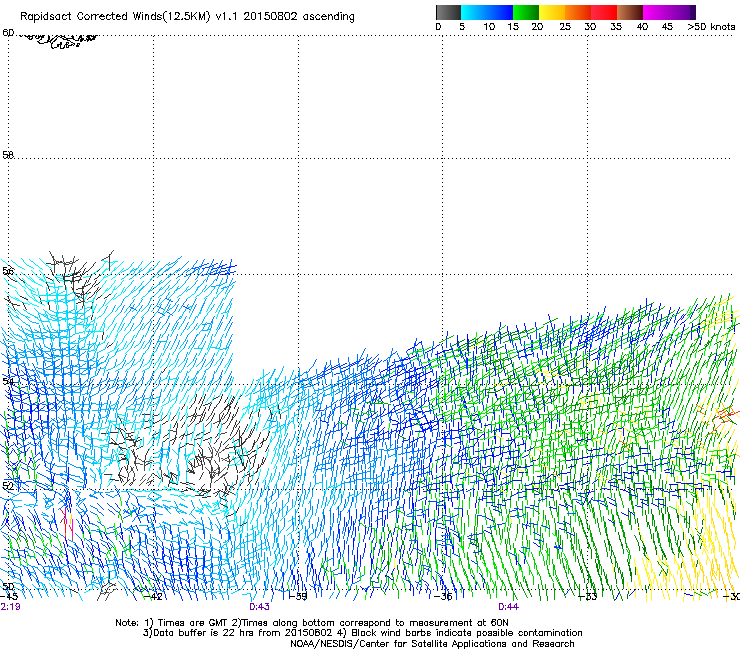Click the longitude label '-42'
Viewport: 740px width, 650px height.
point(155,597)
